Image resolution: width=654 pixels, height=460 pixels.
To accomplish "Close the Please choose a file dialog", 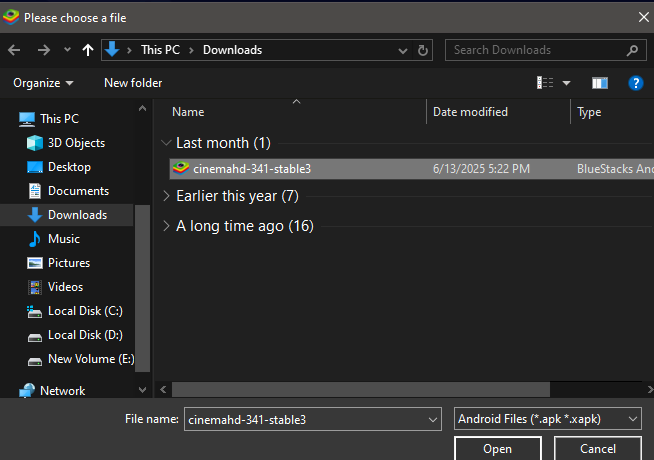I will click(x=644, y=17).
